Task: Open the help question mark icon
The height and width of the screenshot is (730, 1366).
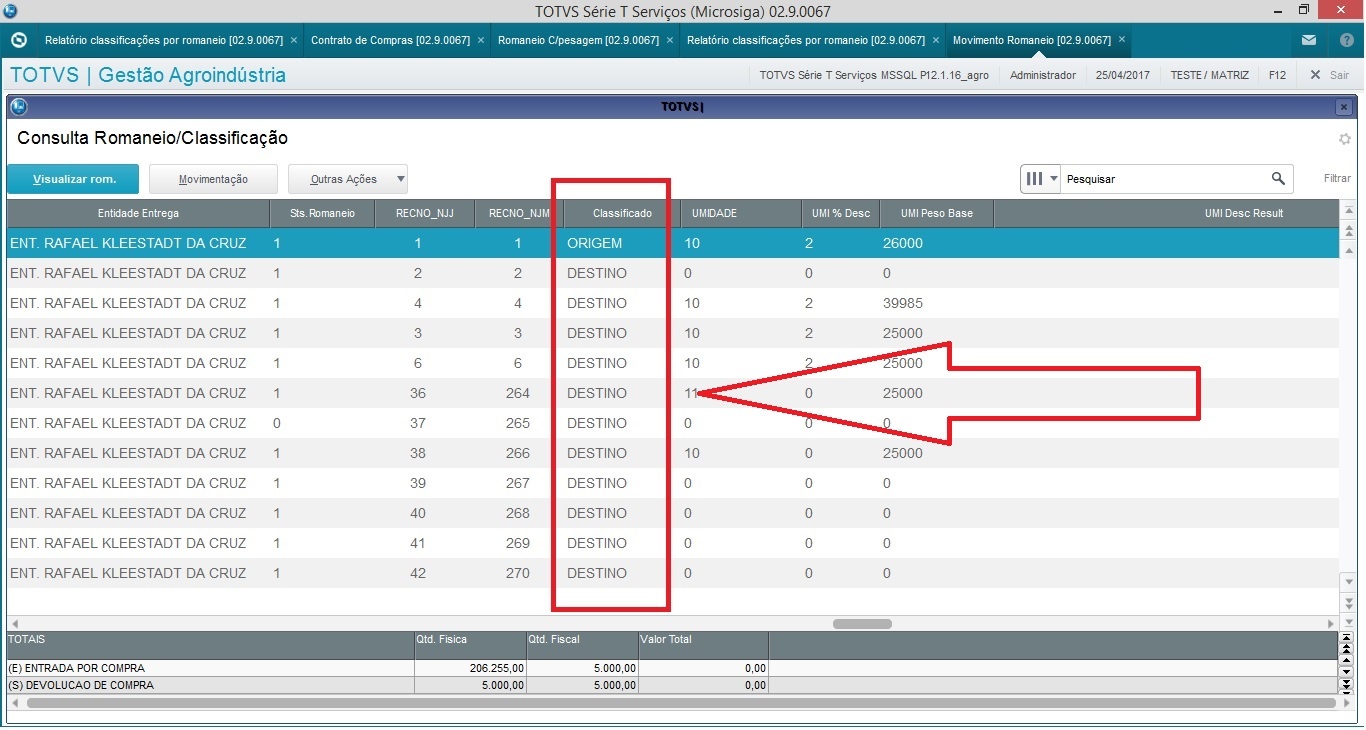Action: [x=1346, y=40]
